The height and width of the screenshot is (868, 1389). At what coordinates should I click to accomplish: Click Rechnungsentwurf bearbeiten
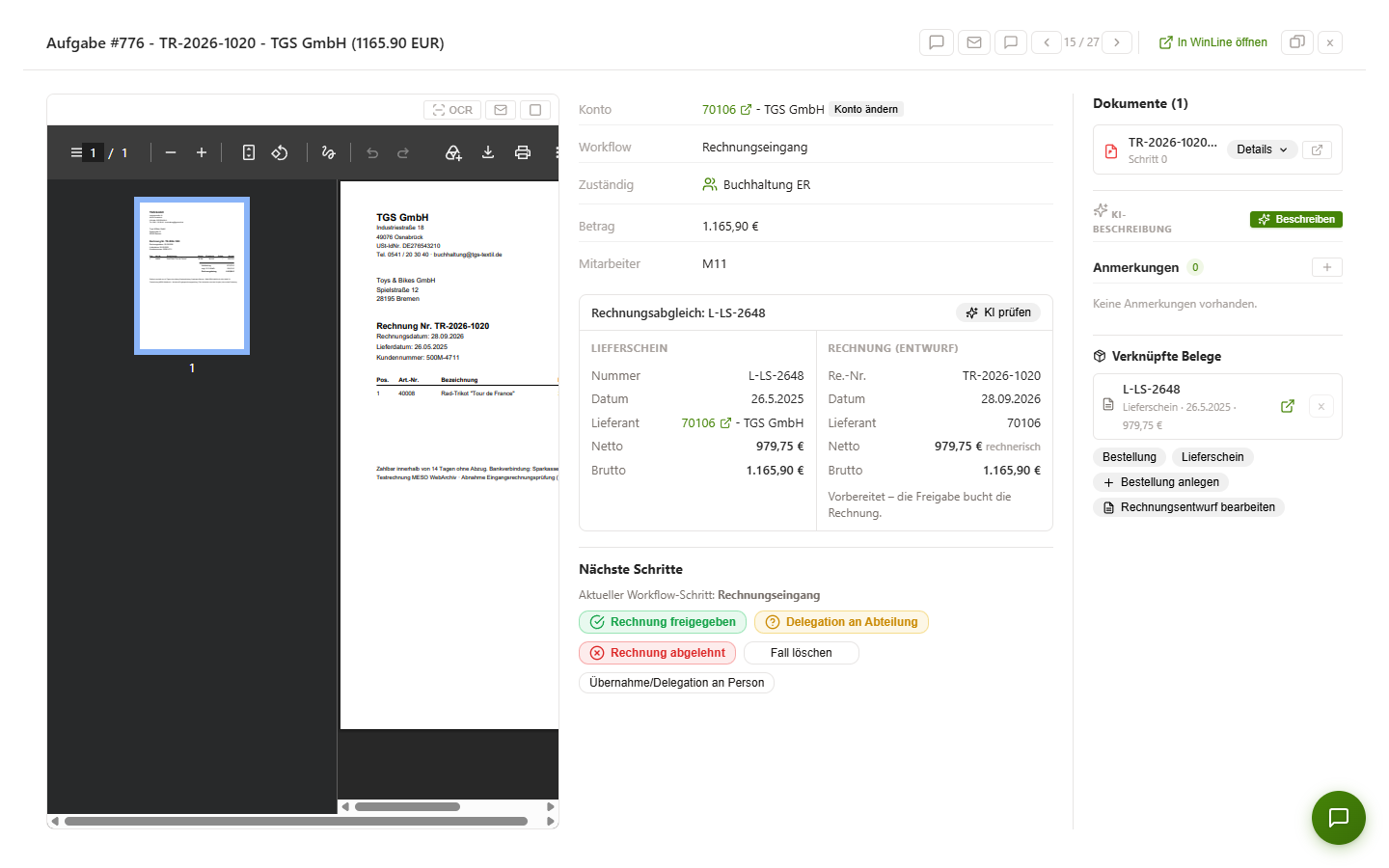[1188, 507]
